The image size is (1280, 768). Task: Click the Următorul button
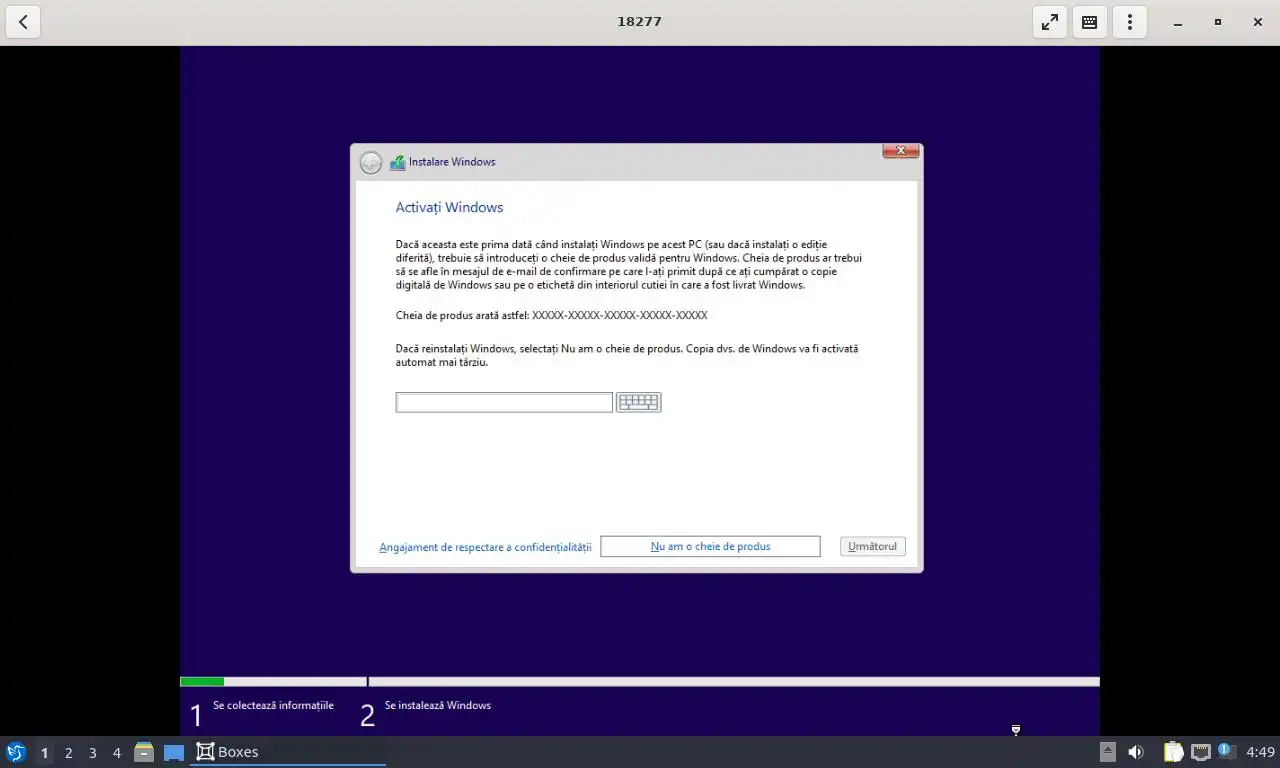click(x=873, y=546)
